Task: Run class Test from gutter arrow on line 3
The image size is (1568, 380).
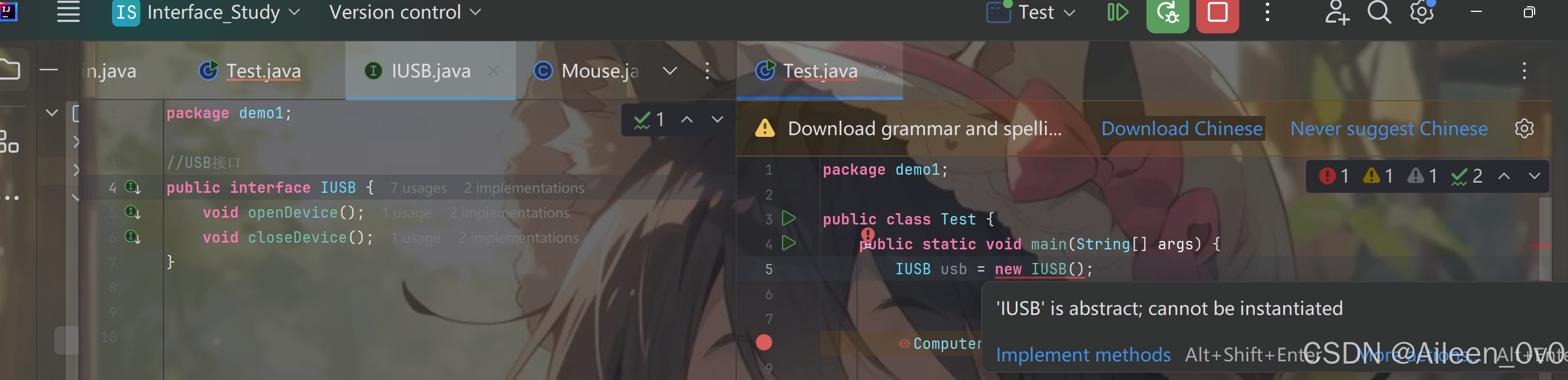Action: coord(789,218)
